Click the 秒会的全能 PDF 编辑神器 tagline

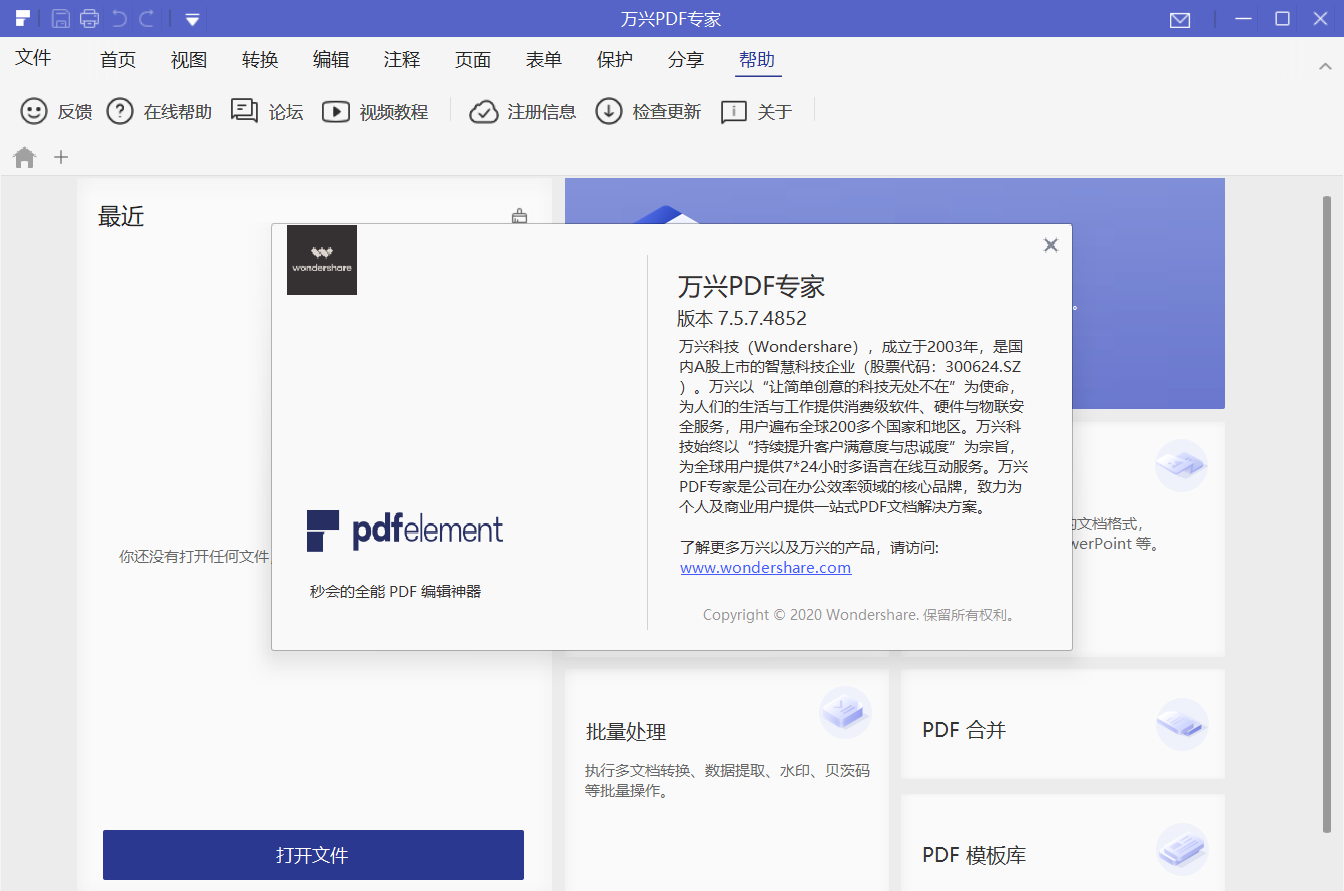tap(396, 591)
